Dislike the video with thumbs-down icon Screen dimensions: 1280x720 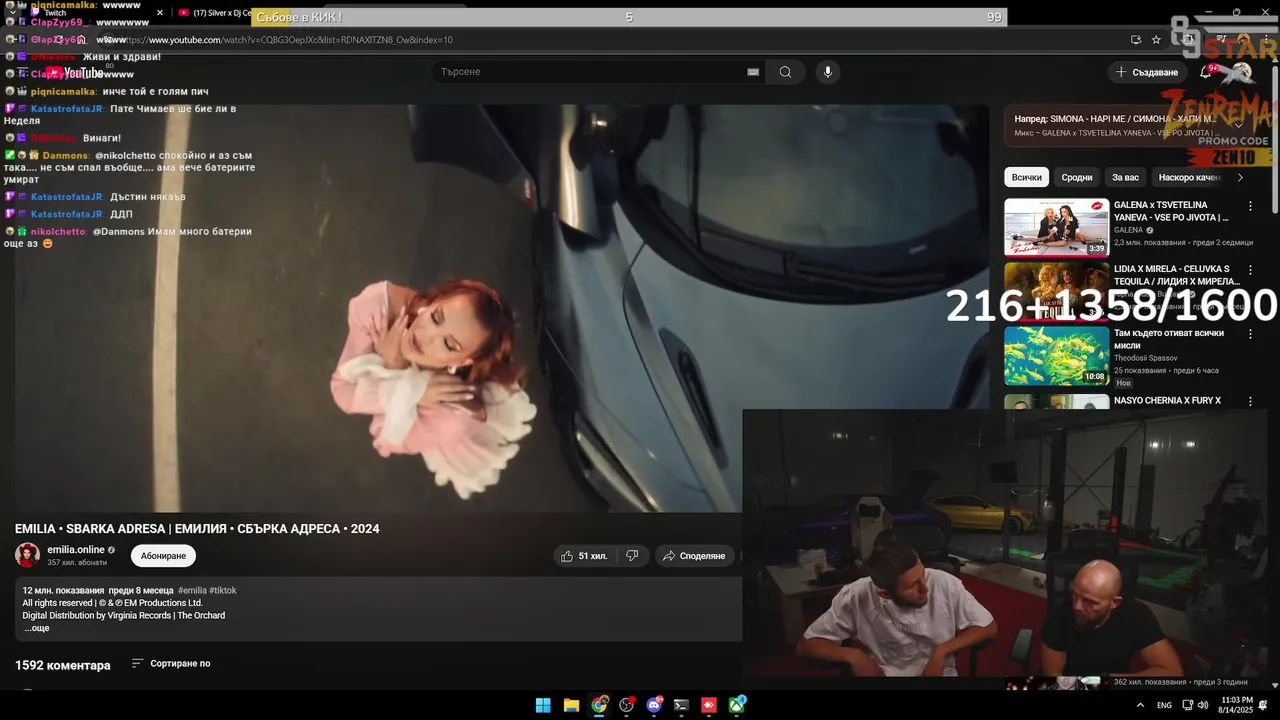coord(632,556)
